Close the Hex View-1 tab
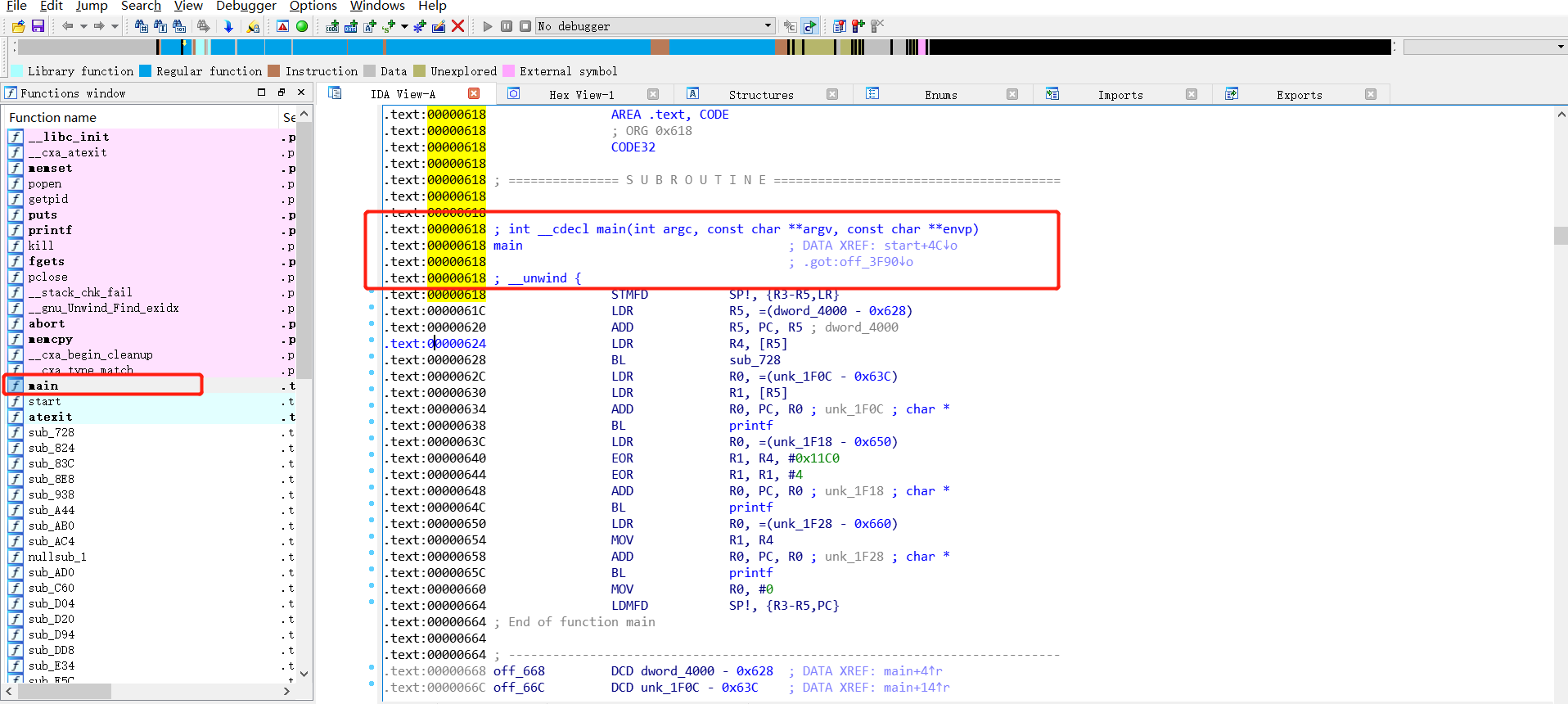The image size is (1568, 704). [x=653, y=94]
